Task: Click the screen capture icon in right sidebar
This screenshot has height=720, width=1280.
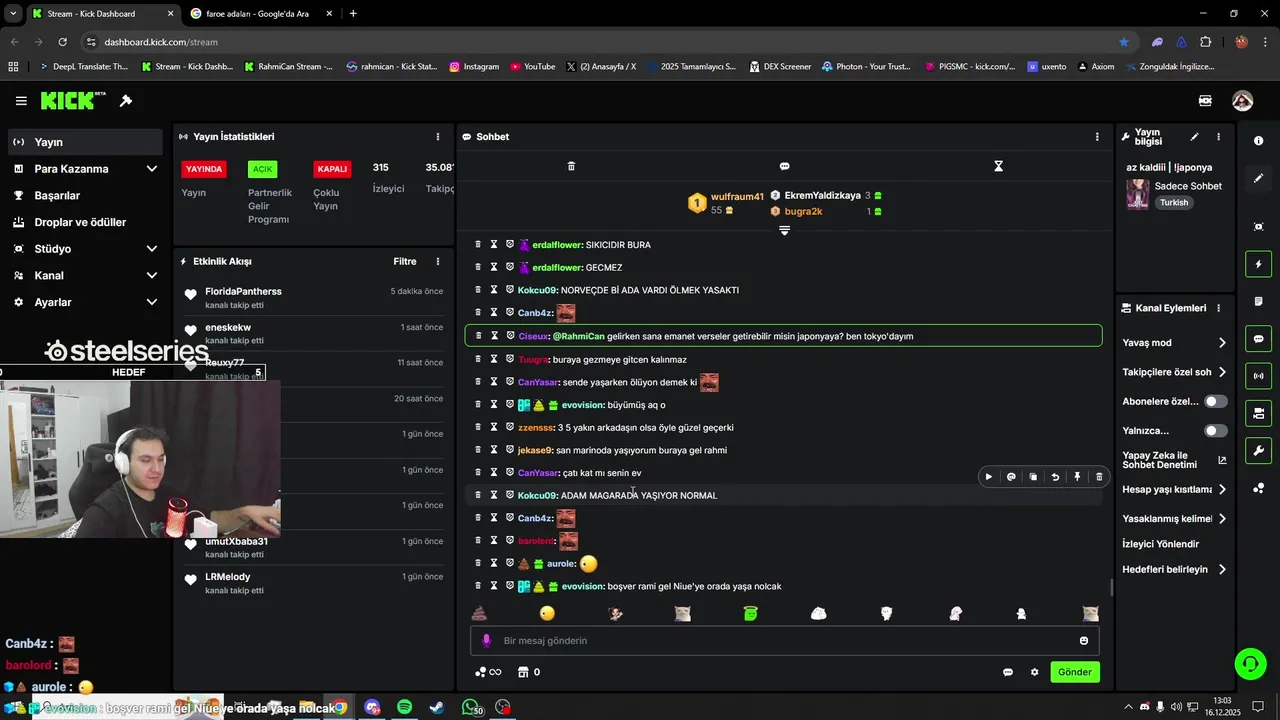Action: (x=1258, y=227)
